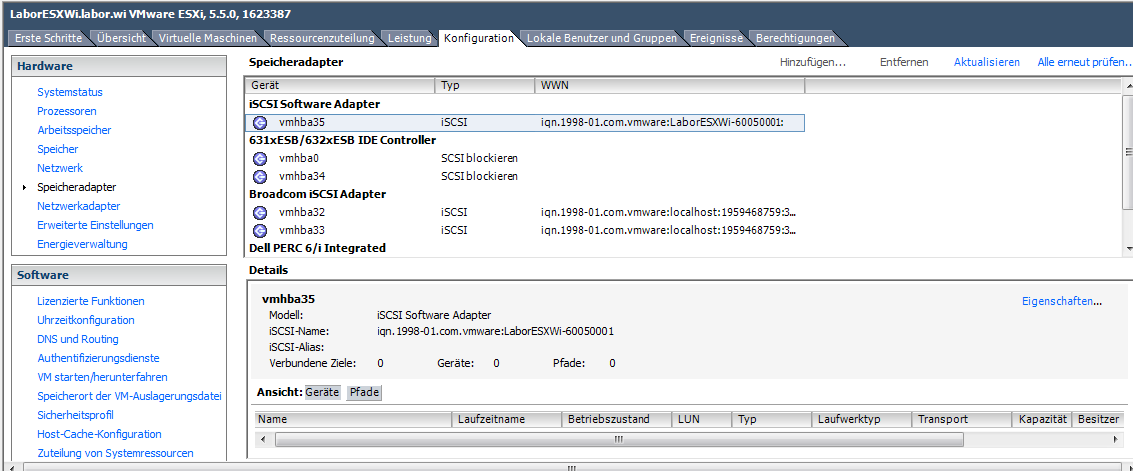Sort device list by Transport column
The image size is (1133, 471).
[962, 419]
